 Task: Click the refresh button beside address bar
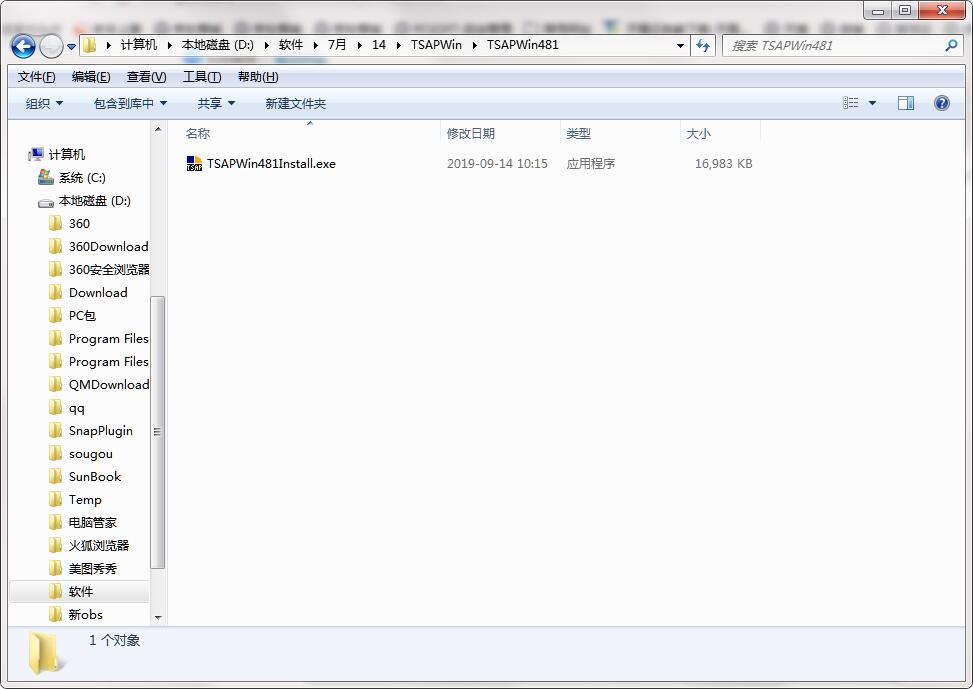tap(703, 45)
